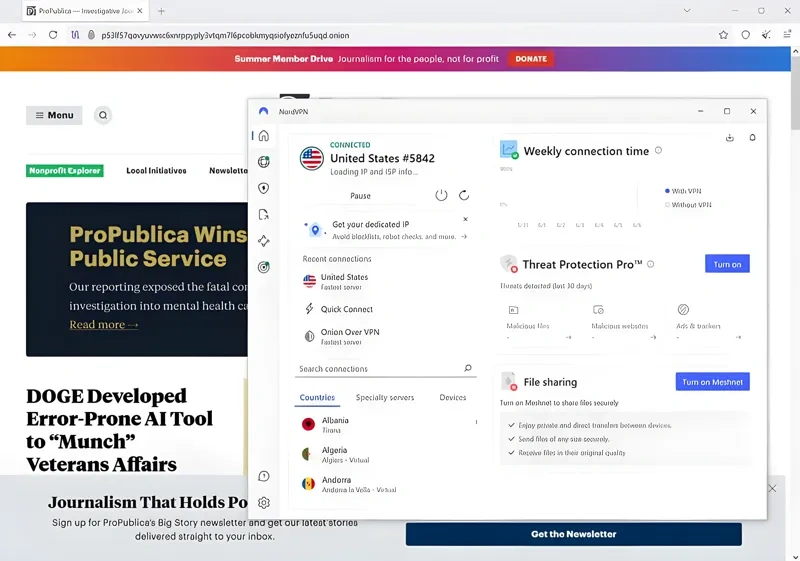The width and height of the screenshot is (800, 561).
Task: Open Albania more options menu
Action: (x=476, y=422)
